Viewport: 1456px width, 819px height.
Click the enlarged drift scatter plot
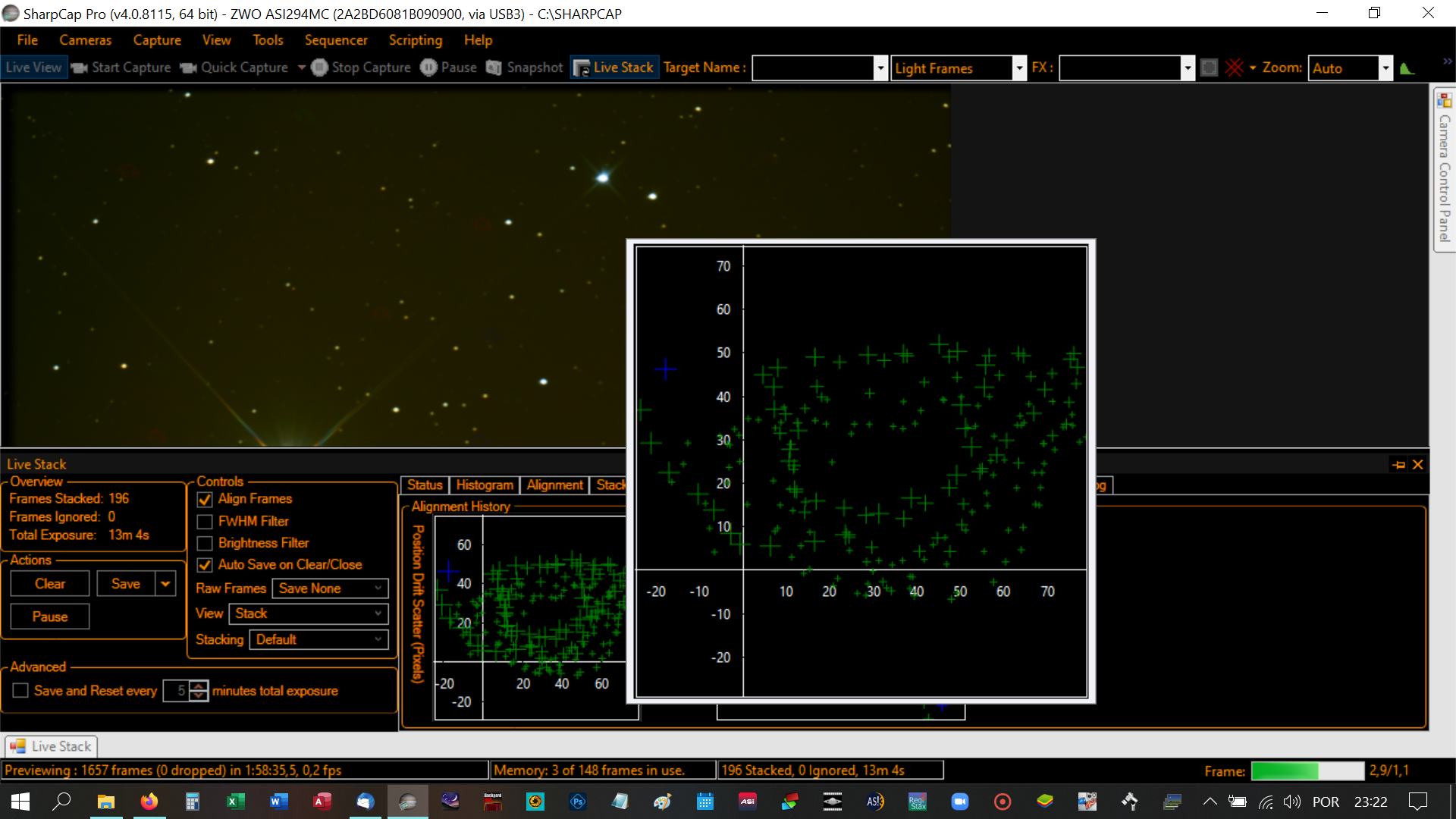[x=861, y=471]
